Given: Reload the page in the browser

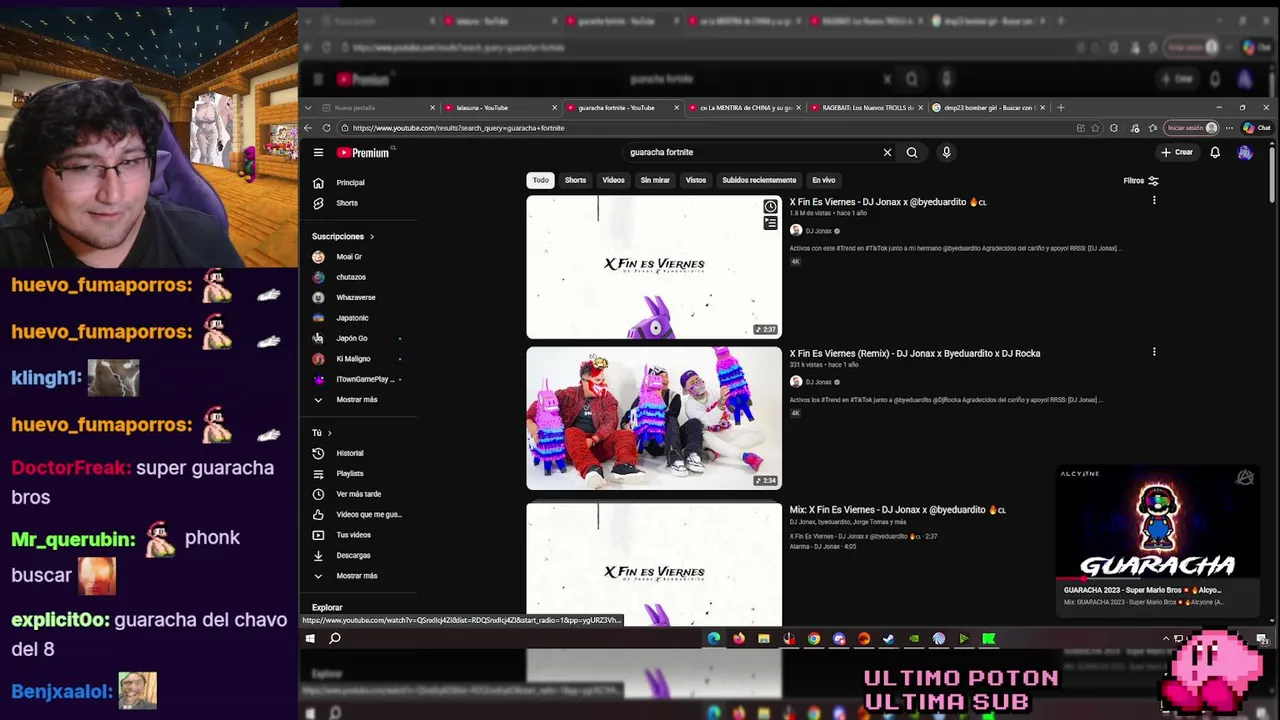Looking at the screenshot, I should coord(326,128).
